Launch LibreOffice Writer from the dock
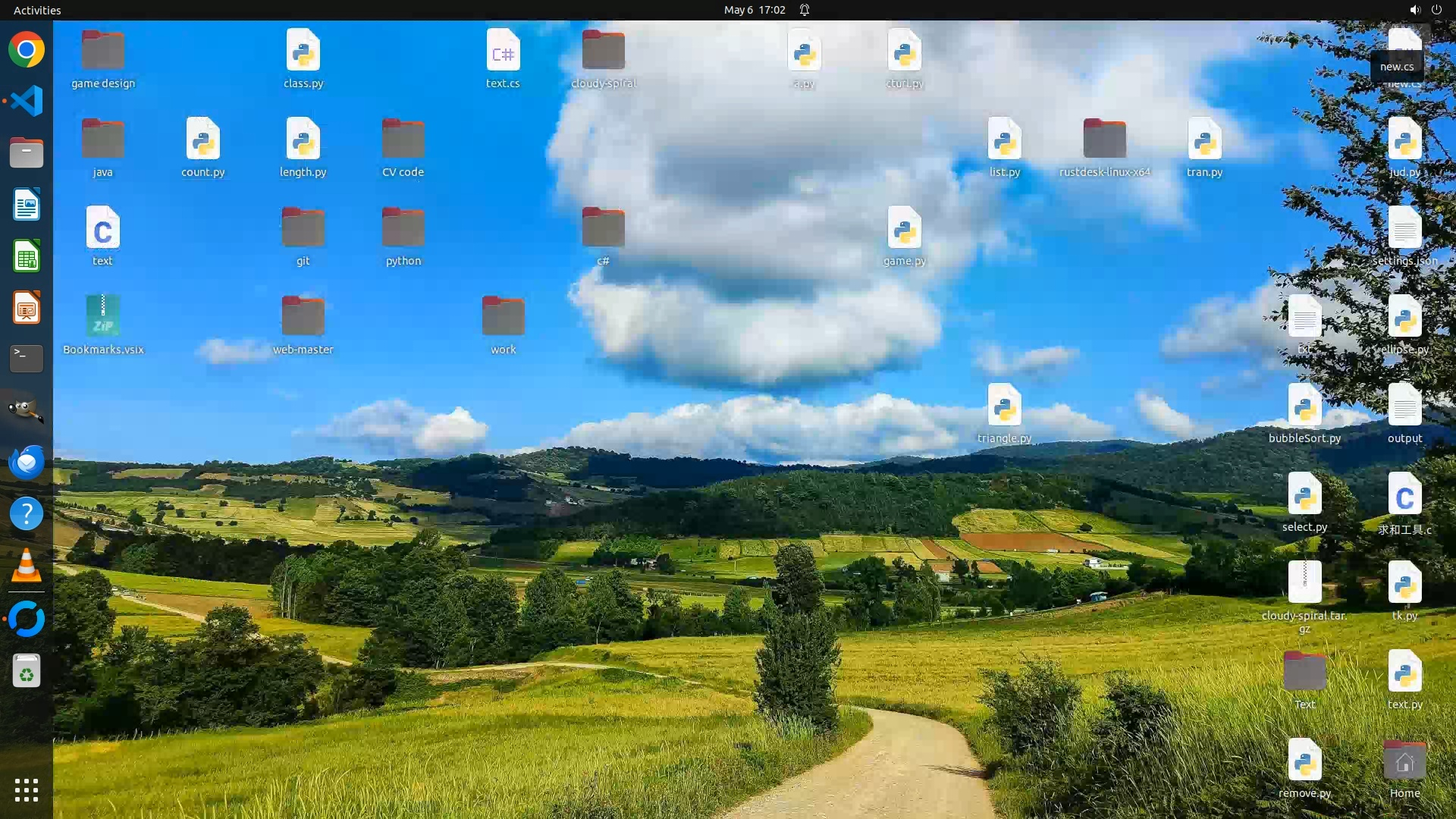Image resolution: width=1456 pixels, height=819 pixels. click(27, 205)
